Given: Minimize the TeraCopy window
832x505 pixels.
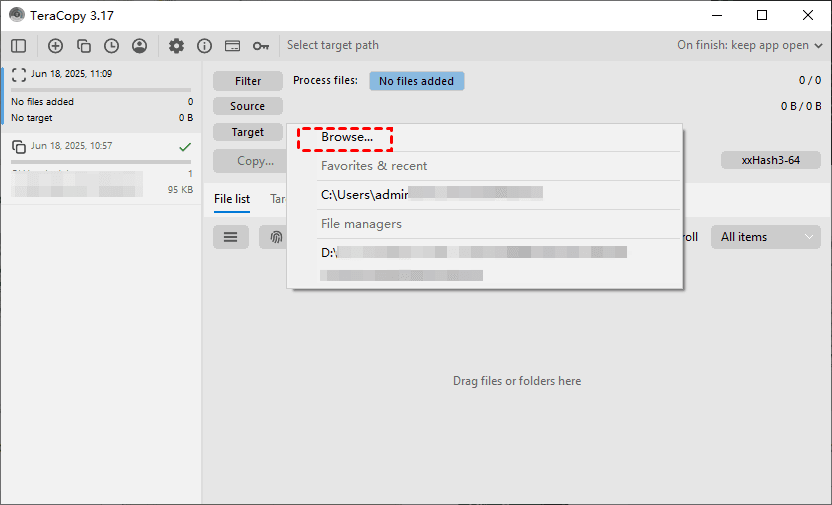Looking at the screenshot, I should [x=716, y=15].
